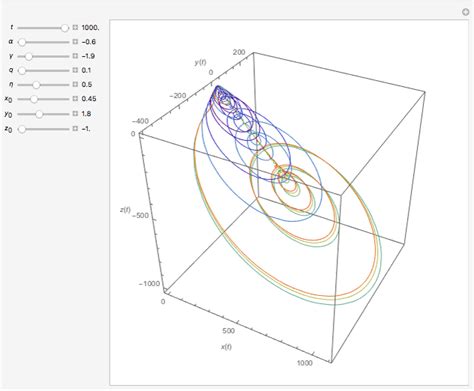Click the y0 value 1.8
474x391 pixels.
(x=86, y=114)
